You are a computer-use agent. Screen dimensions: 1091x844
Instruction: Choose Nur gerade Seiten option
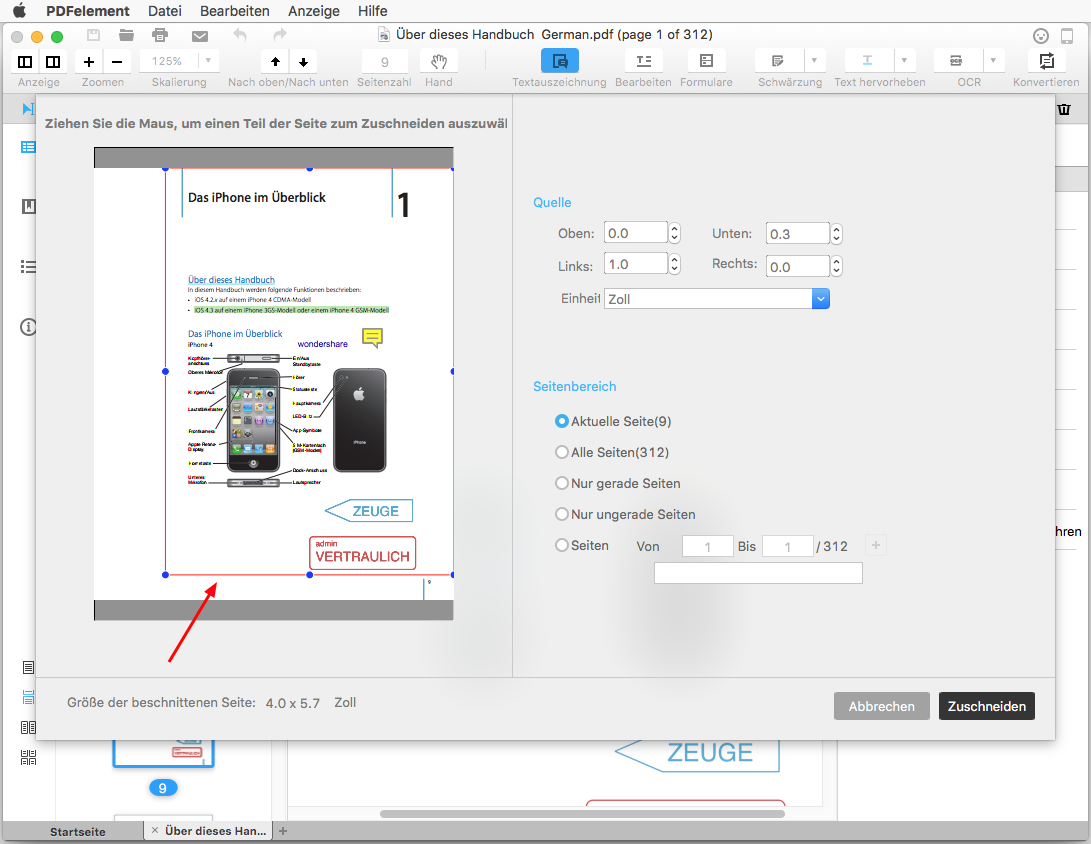562,483
